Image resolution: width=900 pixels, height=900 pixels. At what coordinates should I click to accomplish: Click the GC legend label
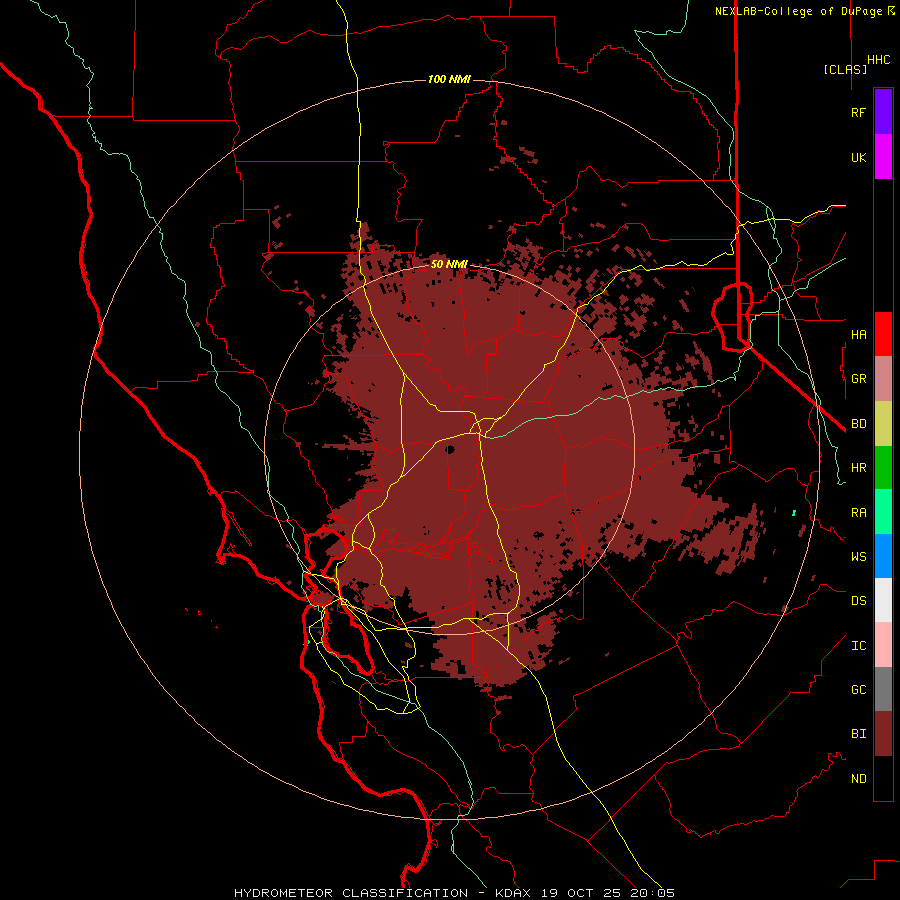pos(858,690)
